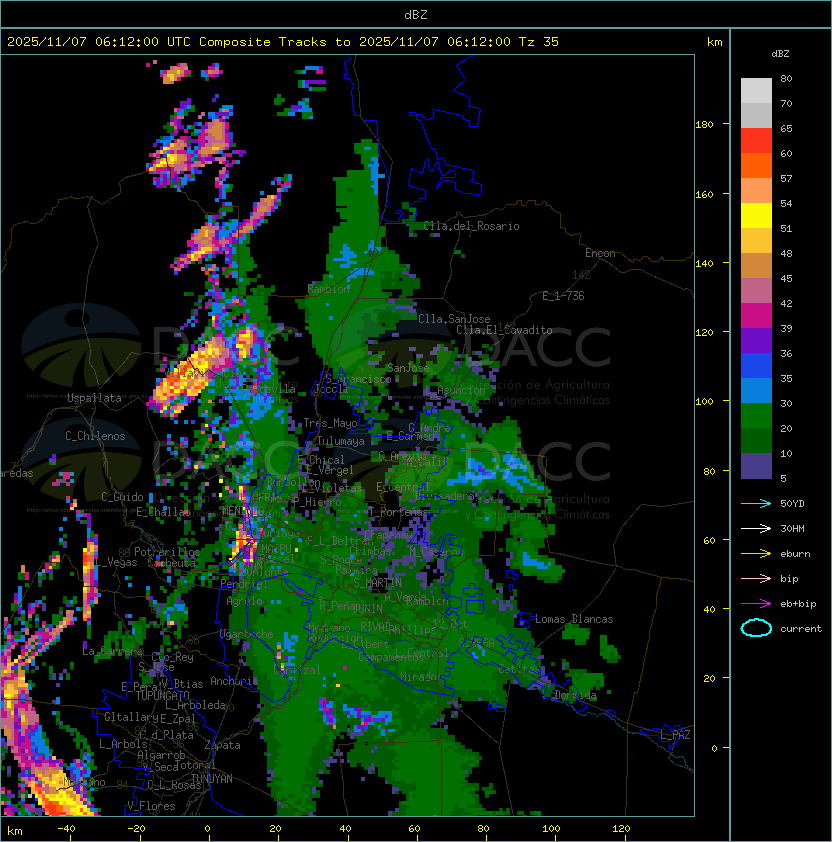Pick the bright green 20-30 dBZ swatch
832x842 pixels.
pos(756,416)
